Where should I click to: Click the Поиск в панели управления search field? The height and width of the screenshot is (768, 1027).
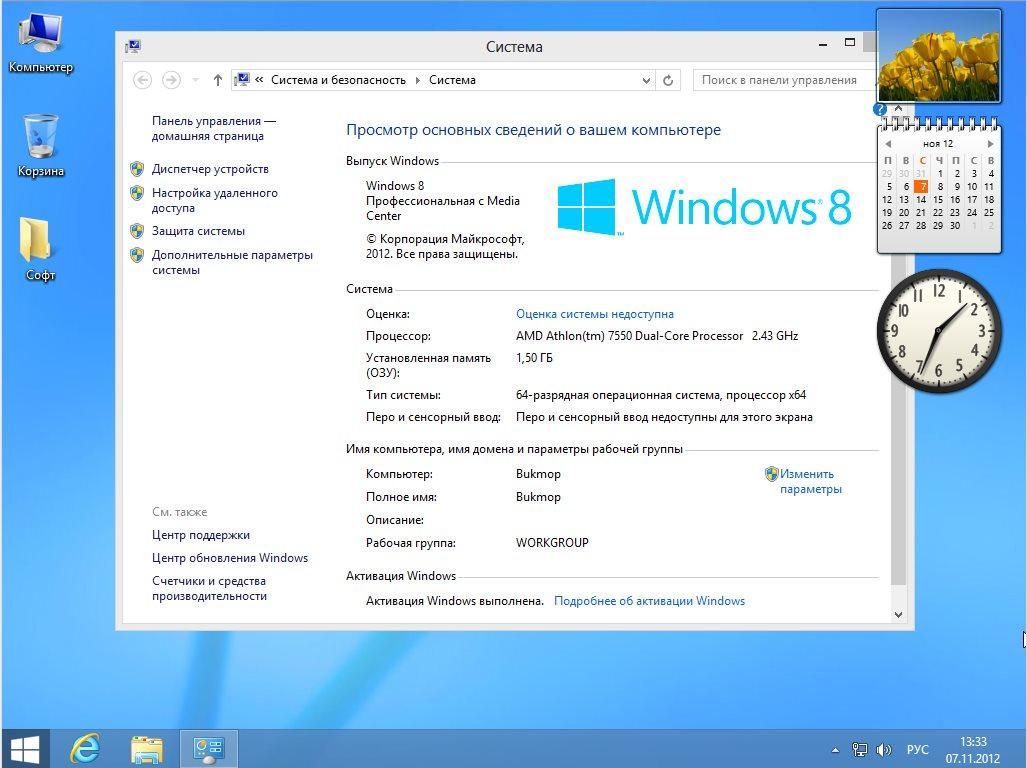tap(782, 80)
